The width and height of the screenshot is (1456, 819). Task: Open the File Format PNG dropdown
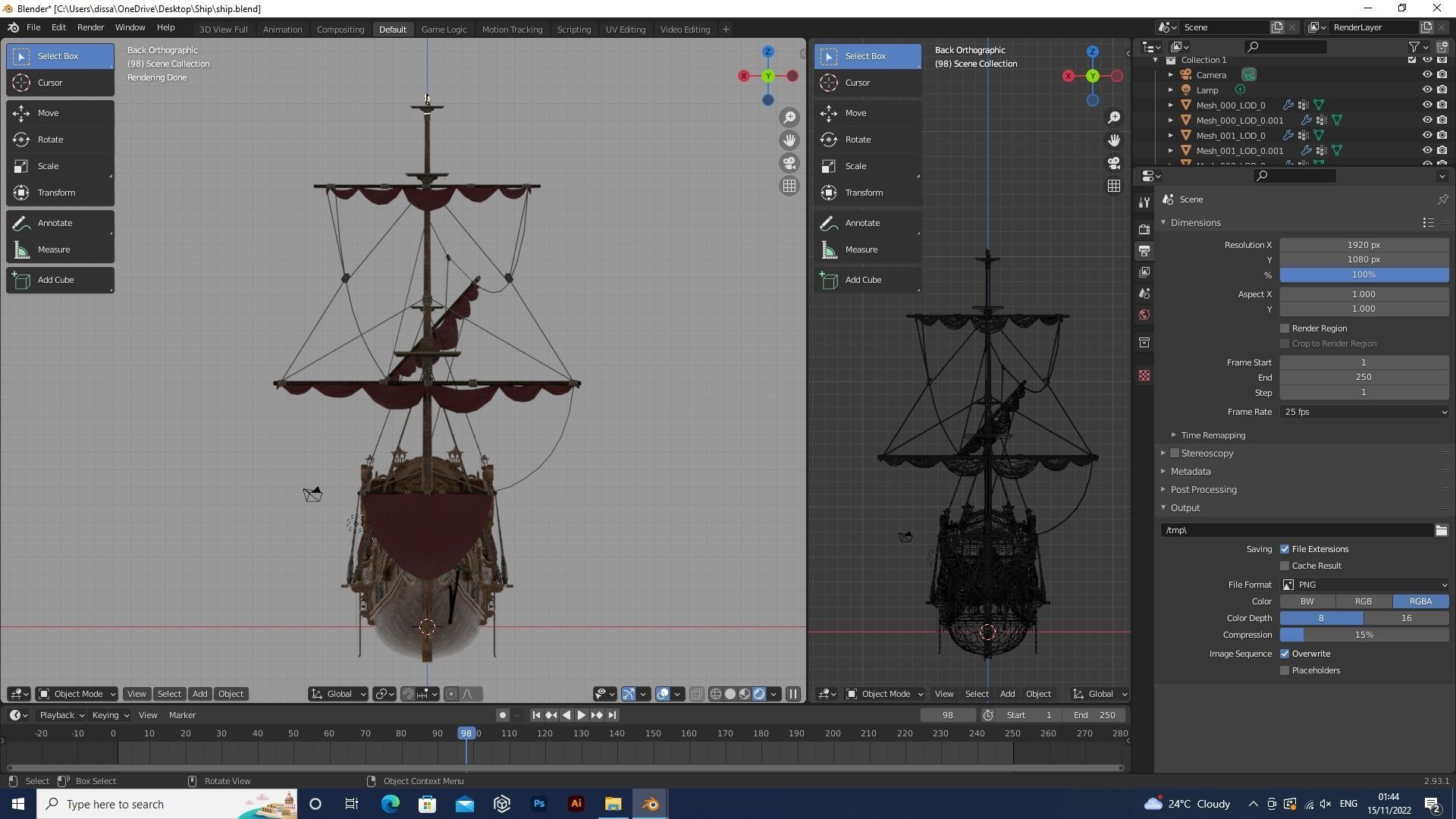pyautogui.click(x=1364, y=585)
